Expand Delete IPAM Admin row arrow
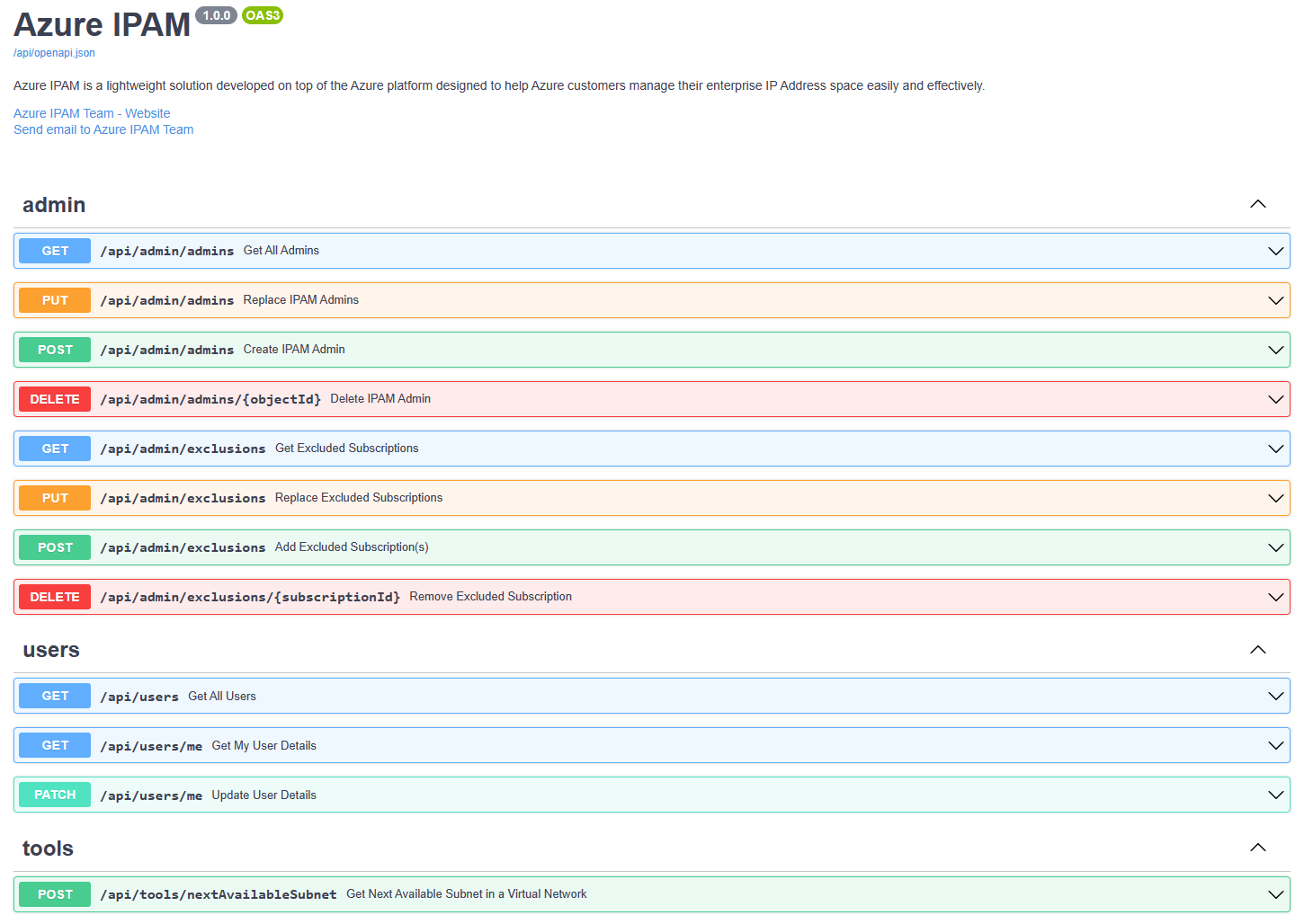 pos(1275,399)
